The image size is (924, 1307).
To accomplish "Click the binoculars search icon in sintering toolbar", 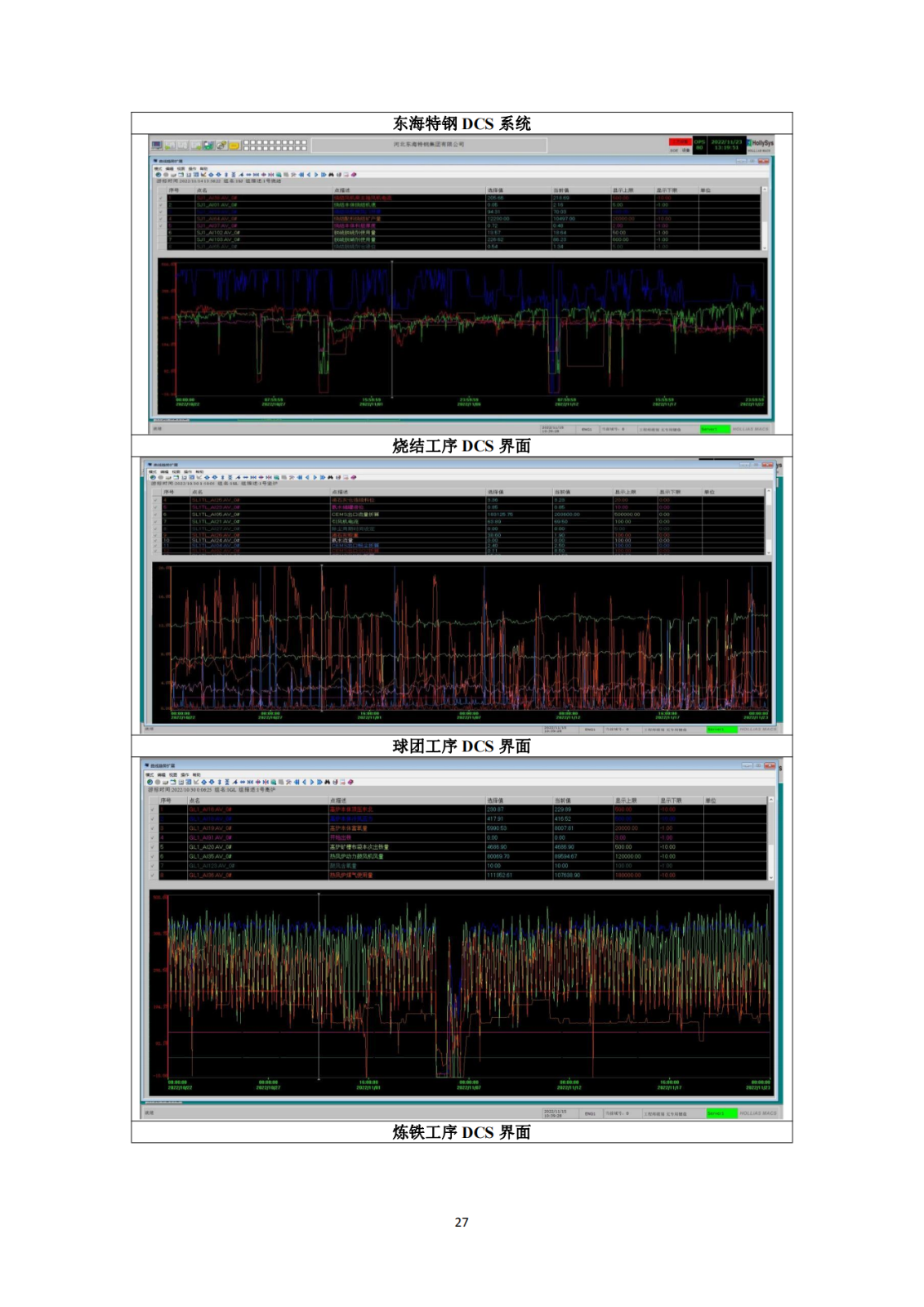I will click(331, 175).
